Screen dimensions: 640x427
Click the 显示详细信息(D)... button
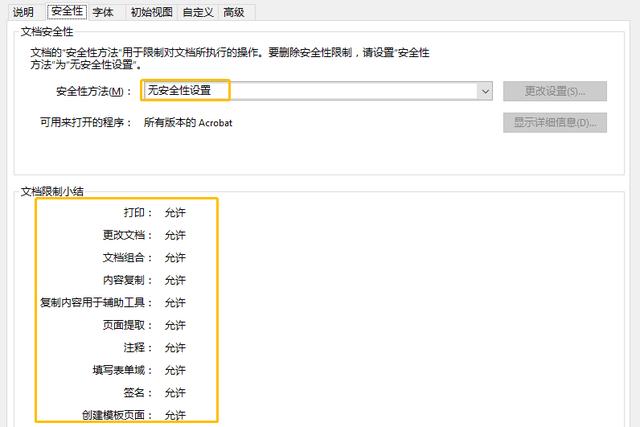click(x=555, y=122)
